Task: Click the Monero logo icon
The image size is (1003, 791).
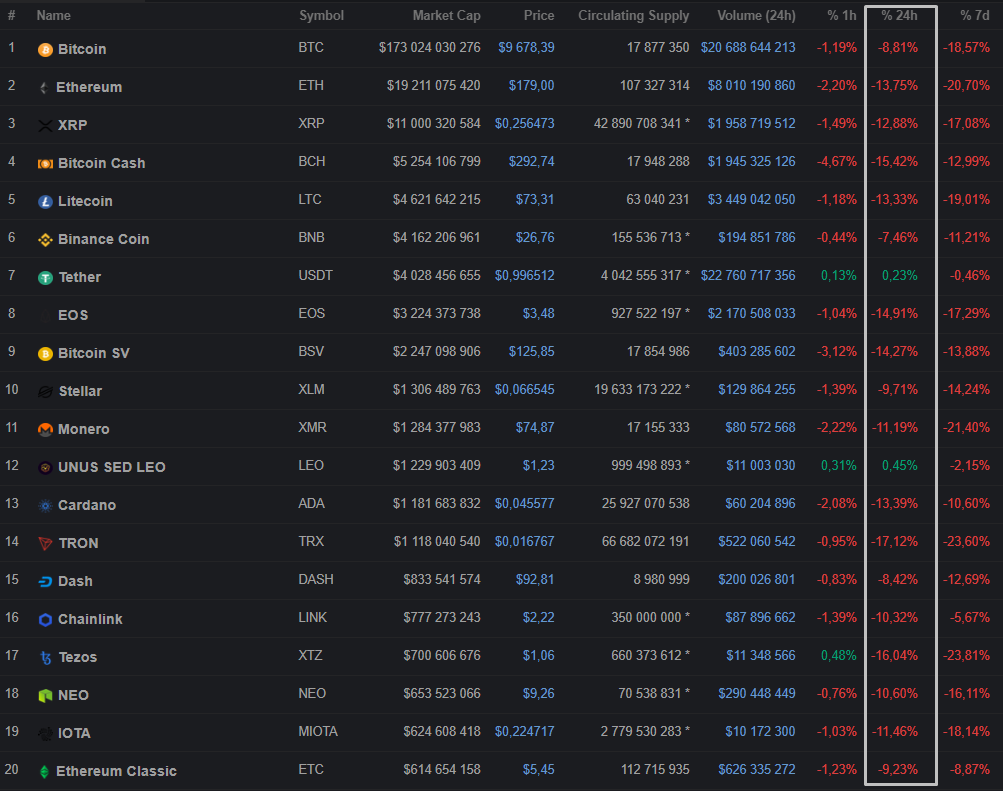Action: click(x=45, y=429)
